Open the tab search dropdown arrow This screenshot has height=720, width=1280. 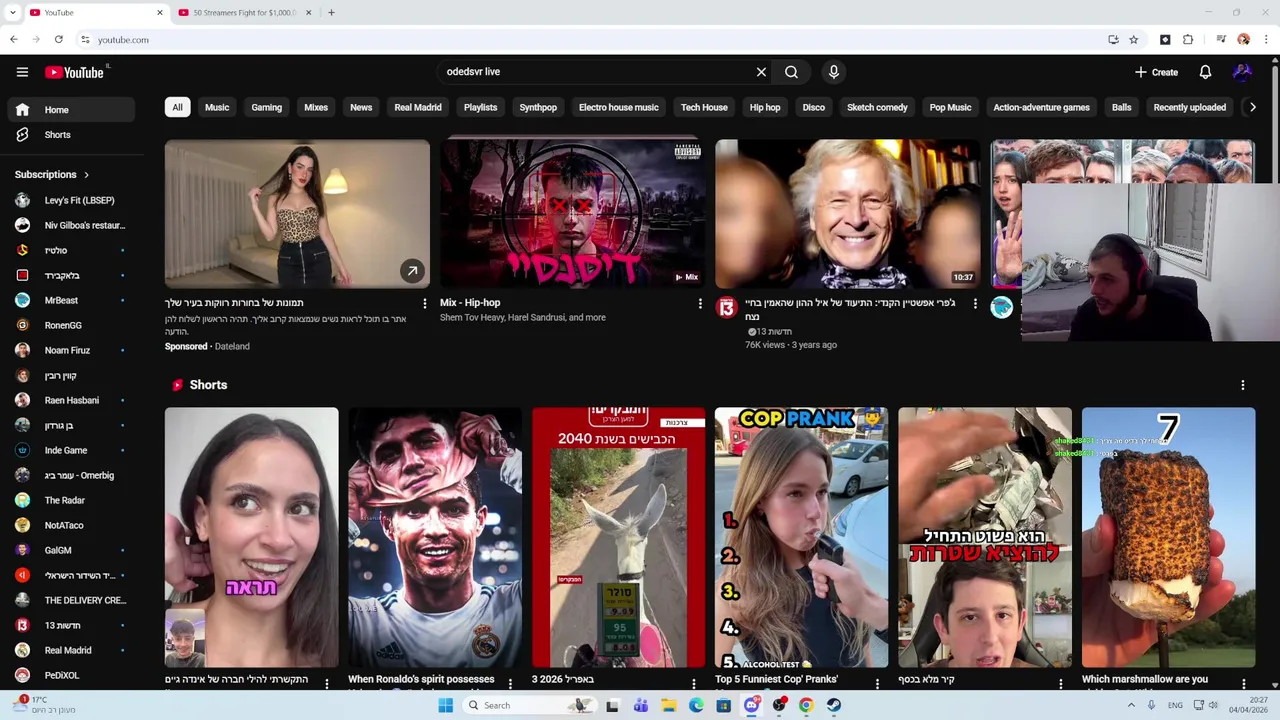(12, 13)
